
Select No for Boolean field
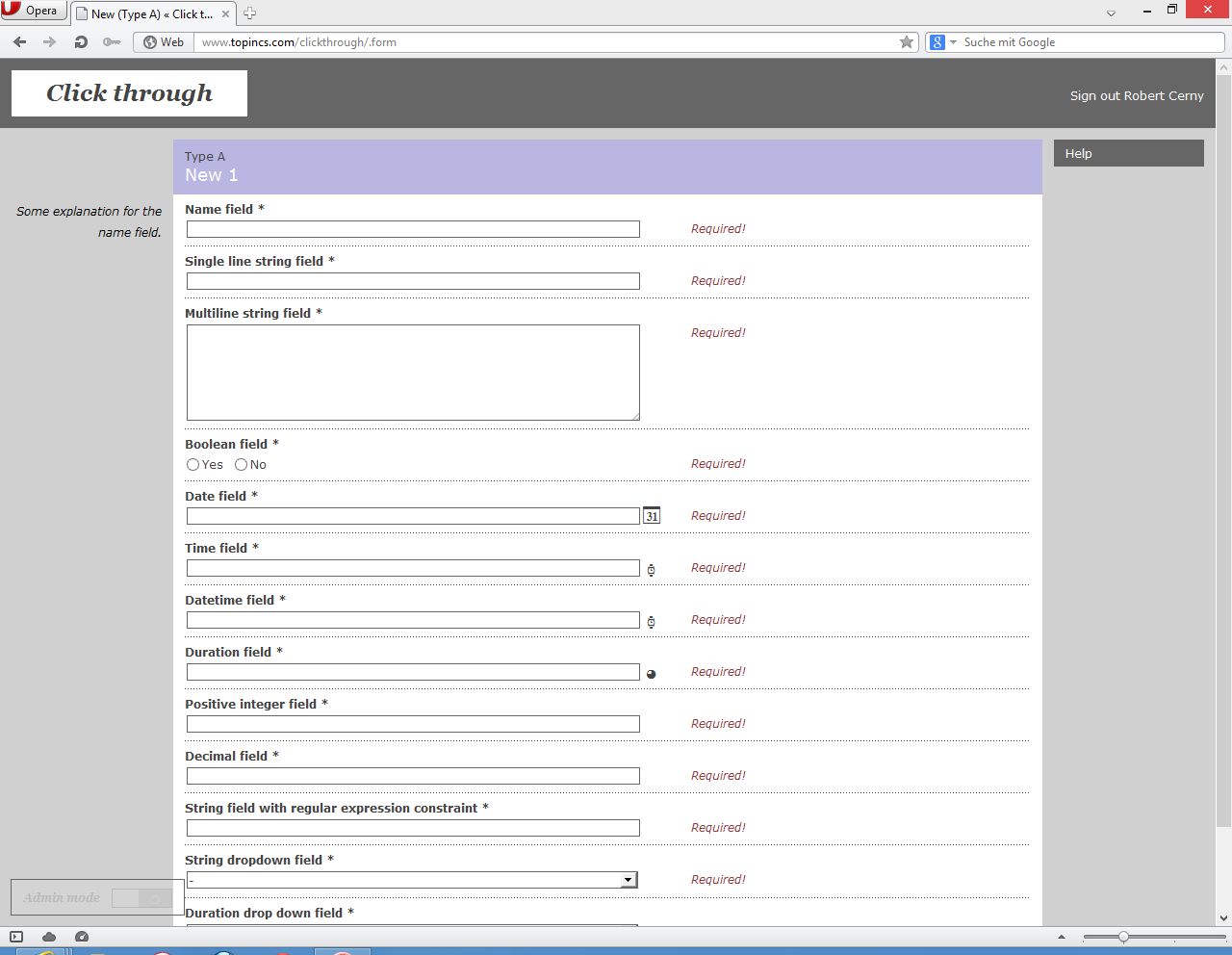[x=241, y=465]
